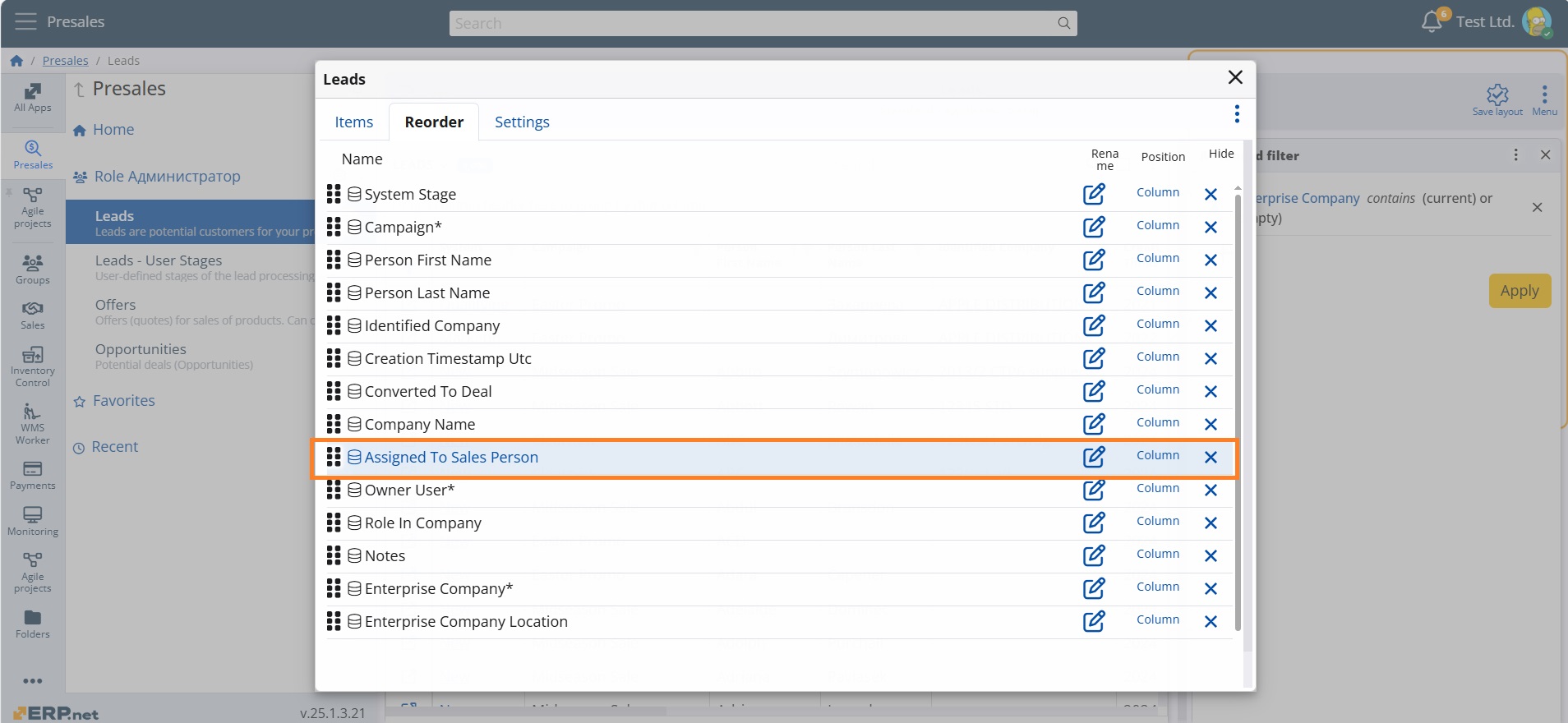The height and width of the screenshot is (723, 1568).
Task: Rename the System Stage column
Action: click(1094, 194)
